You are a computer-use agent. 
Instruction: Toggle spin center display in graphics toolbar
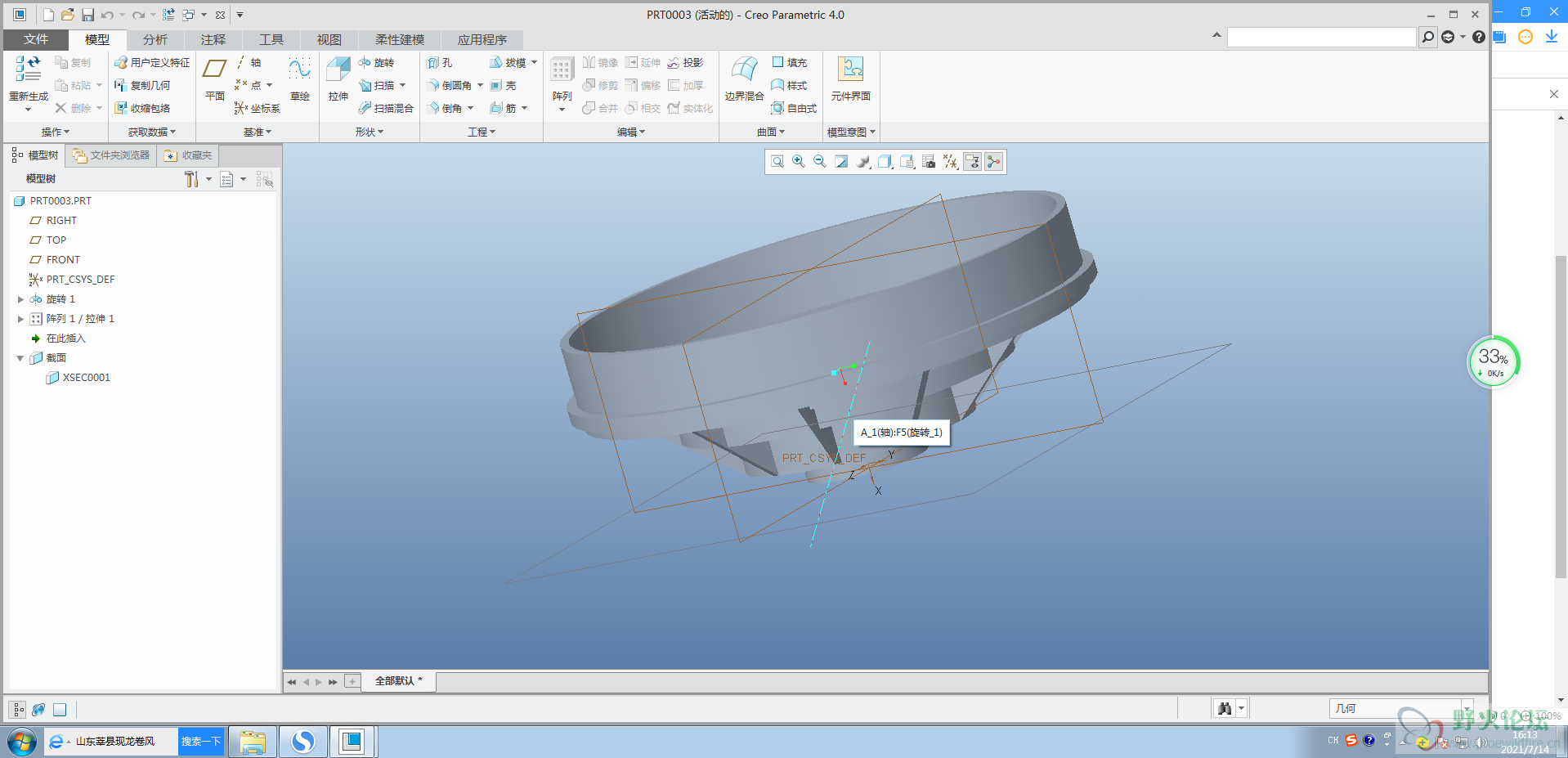993,162
